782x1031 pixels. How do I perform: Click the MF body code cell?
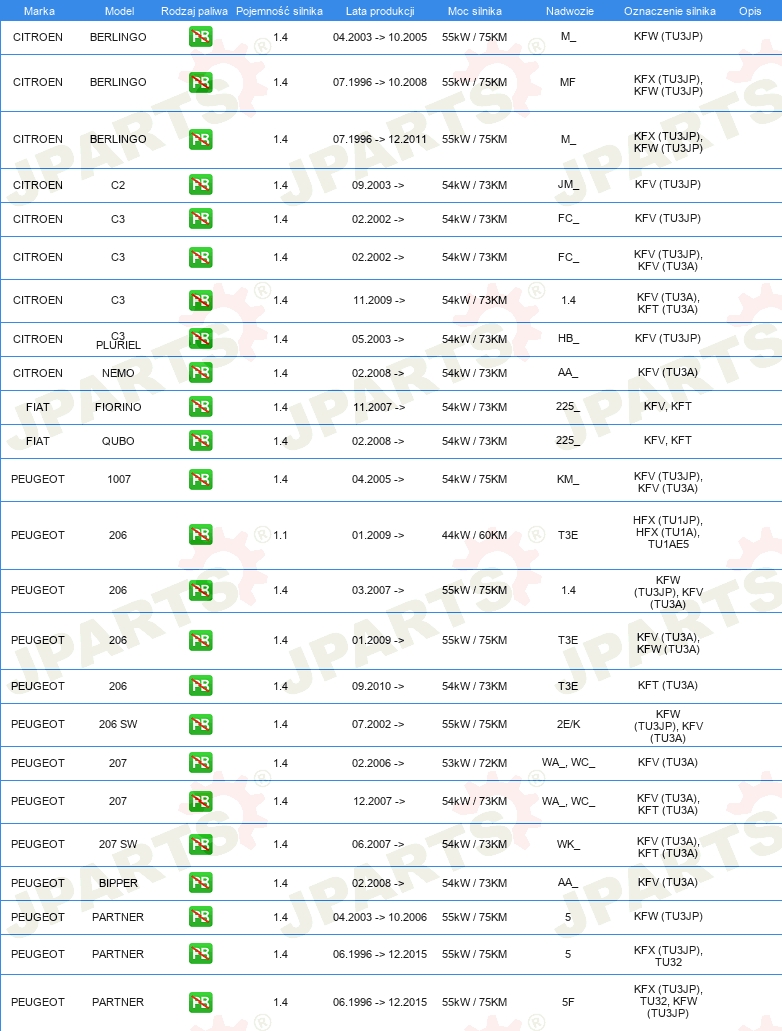tap(568, 82)
